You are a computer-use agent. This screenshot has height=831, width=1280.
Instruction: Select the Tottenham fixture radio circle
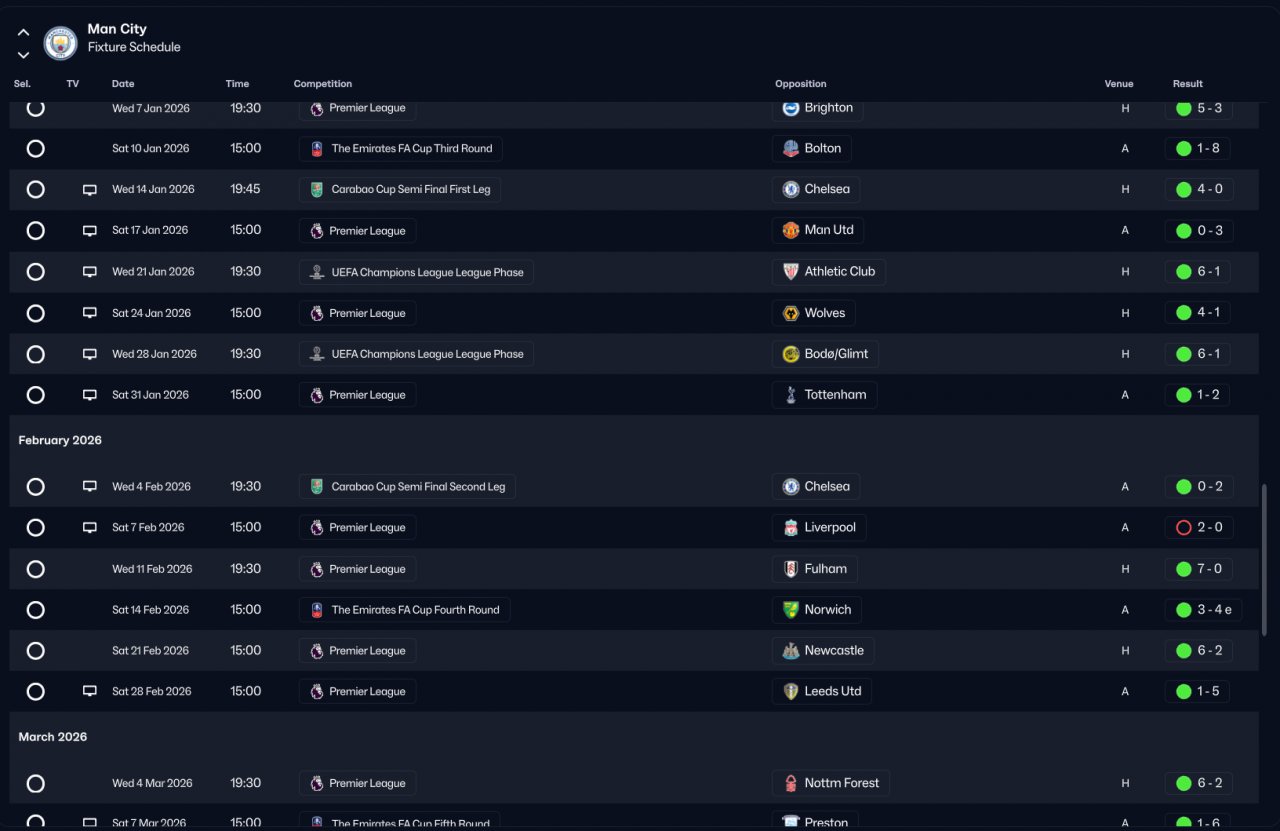[36, 395]
